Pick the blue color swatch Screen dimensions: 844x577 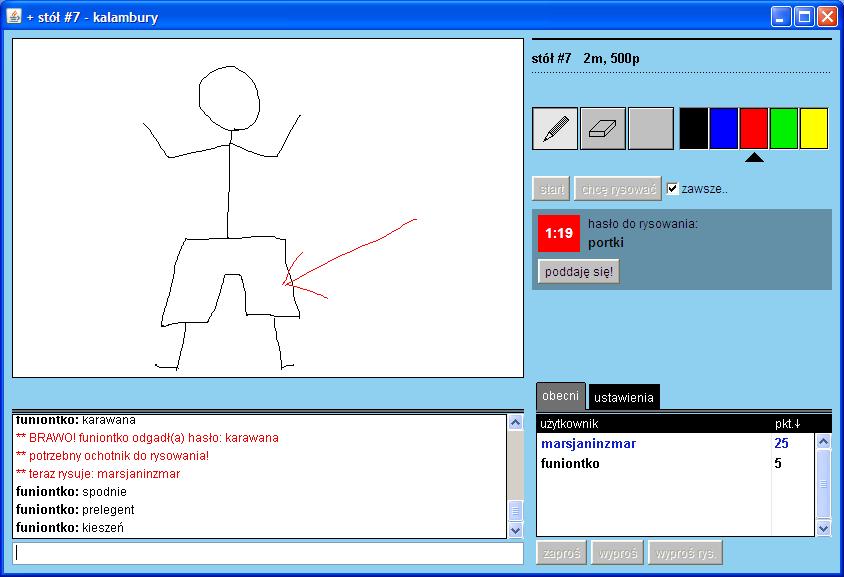(724, 128)
